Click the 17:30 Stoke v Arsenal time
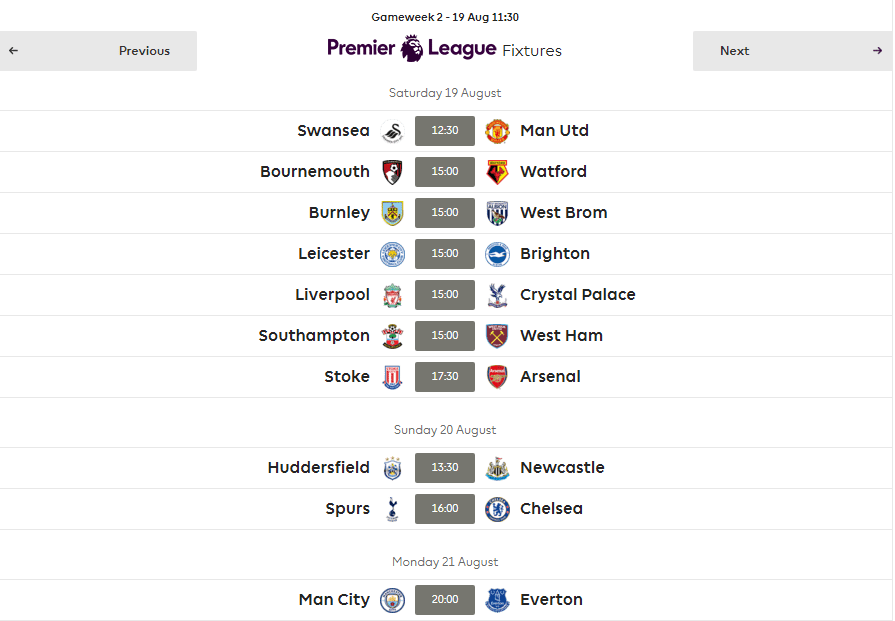The image size is (895, 621). pyautogui.click(x=445, y=377)
